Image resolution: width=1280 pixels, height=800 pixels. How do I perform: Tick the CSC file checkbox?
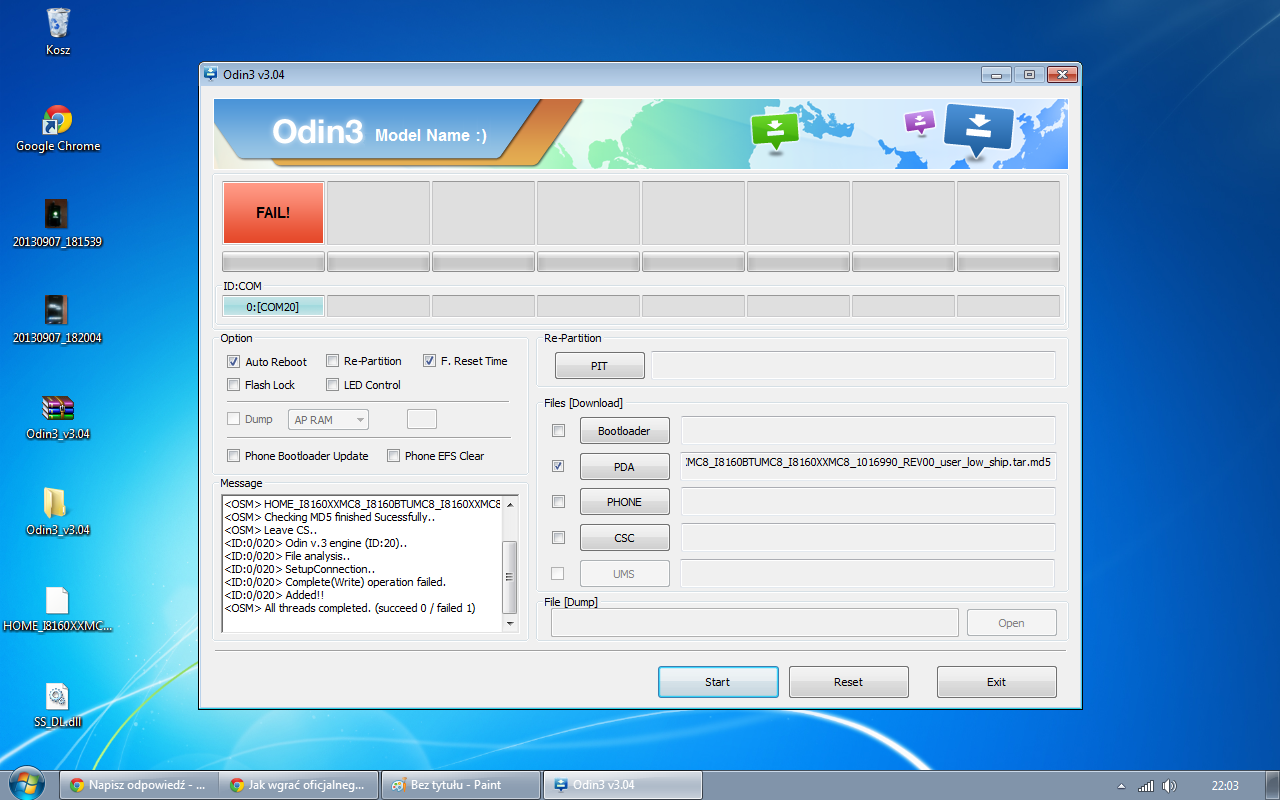tap(558, 537)
